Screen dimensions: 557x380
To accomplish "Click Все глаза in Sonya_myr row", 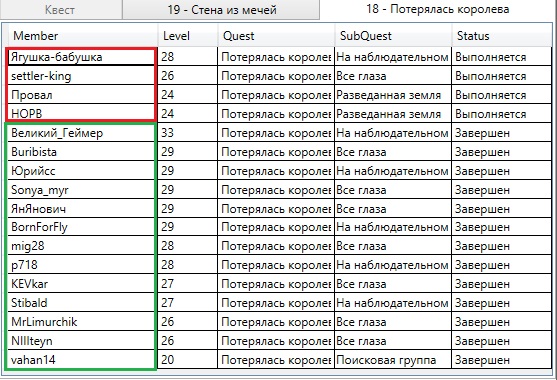I will point(393,190).
